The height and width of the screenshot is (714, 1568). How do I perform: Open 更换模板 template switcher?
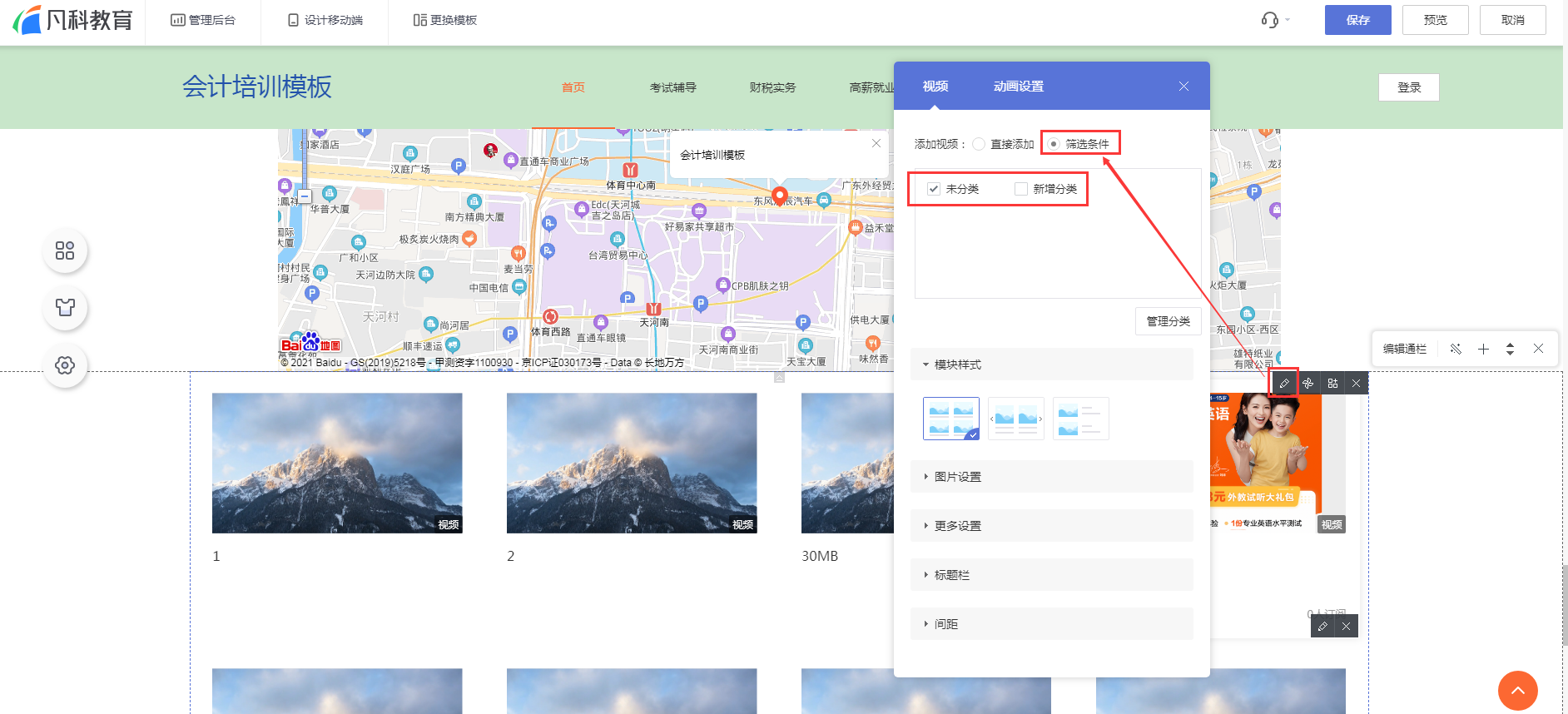445,20
